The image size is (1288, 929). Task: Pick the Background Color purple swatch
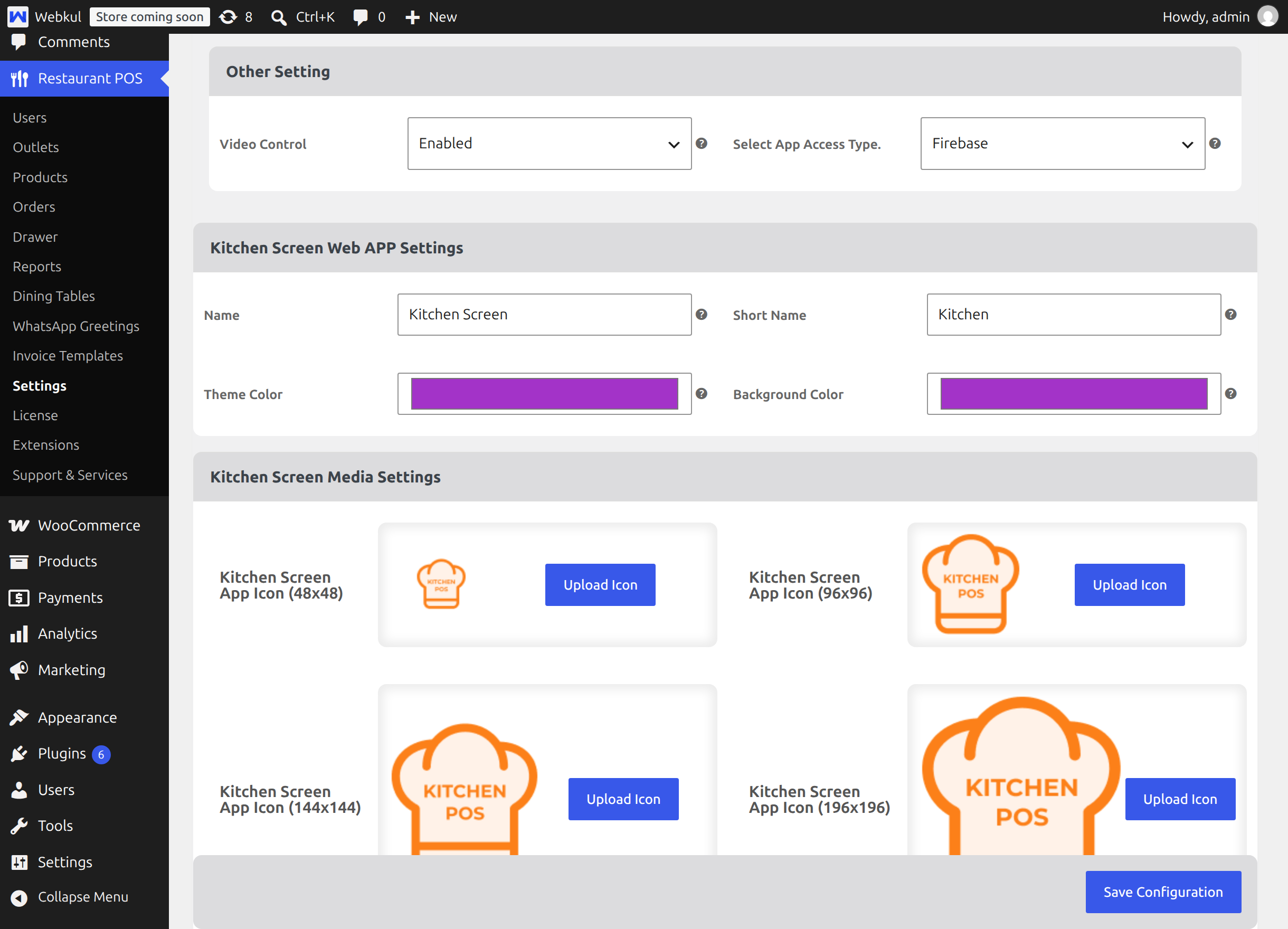click(1073, 394)
